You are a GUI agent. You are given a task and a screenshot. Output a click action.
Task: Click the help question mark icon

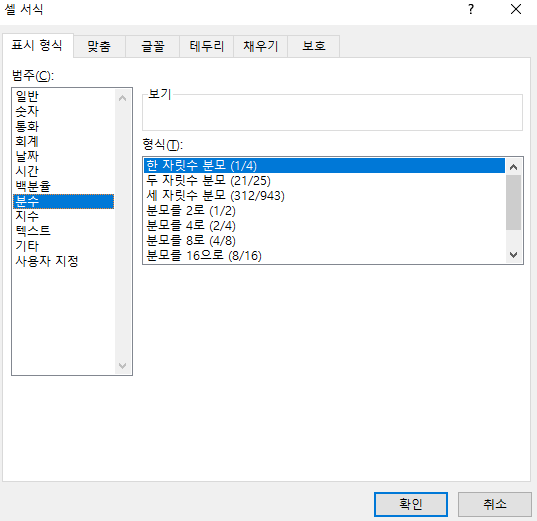pyautogui.click(x=471, y=9)
